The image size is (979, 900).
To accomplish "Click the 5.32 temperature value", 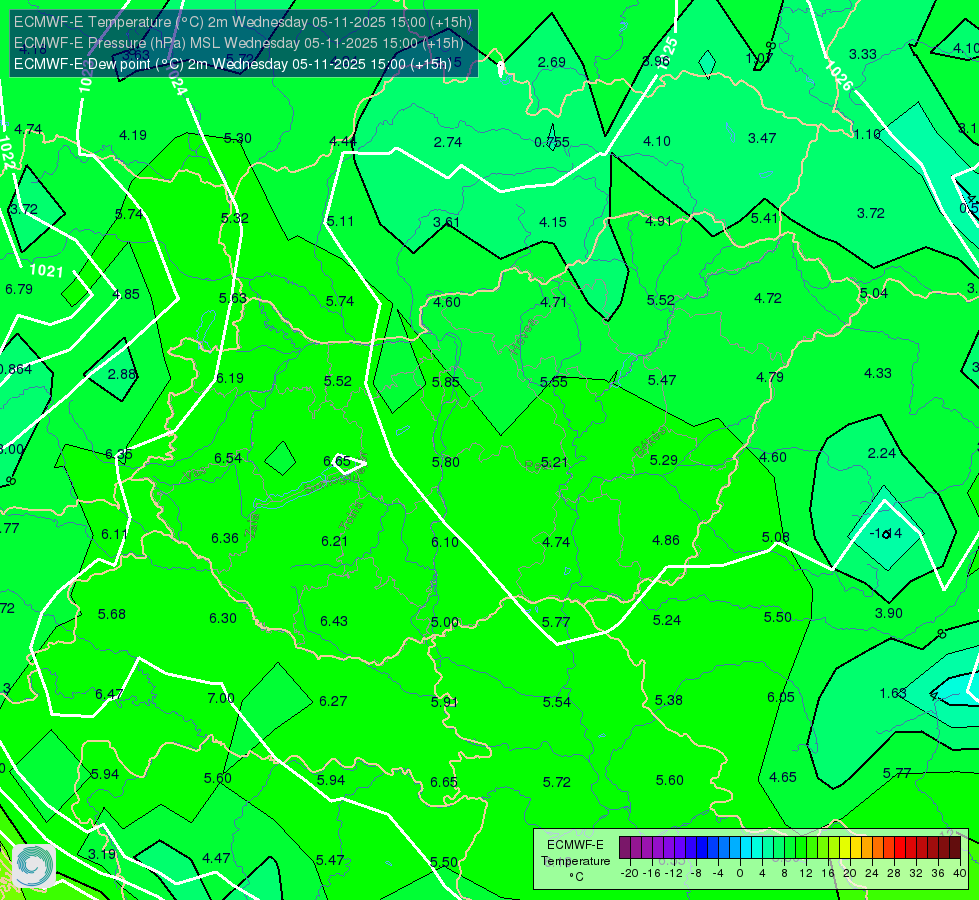I will tap(235, 219).
